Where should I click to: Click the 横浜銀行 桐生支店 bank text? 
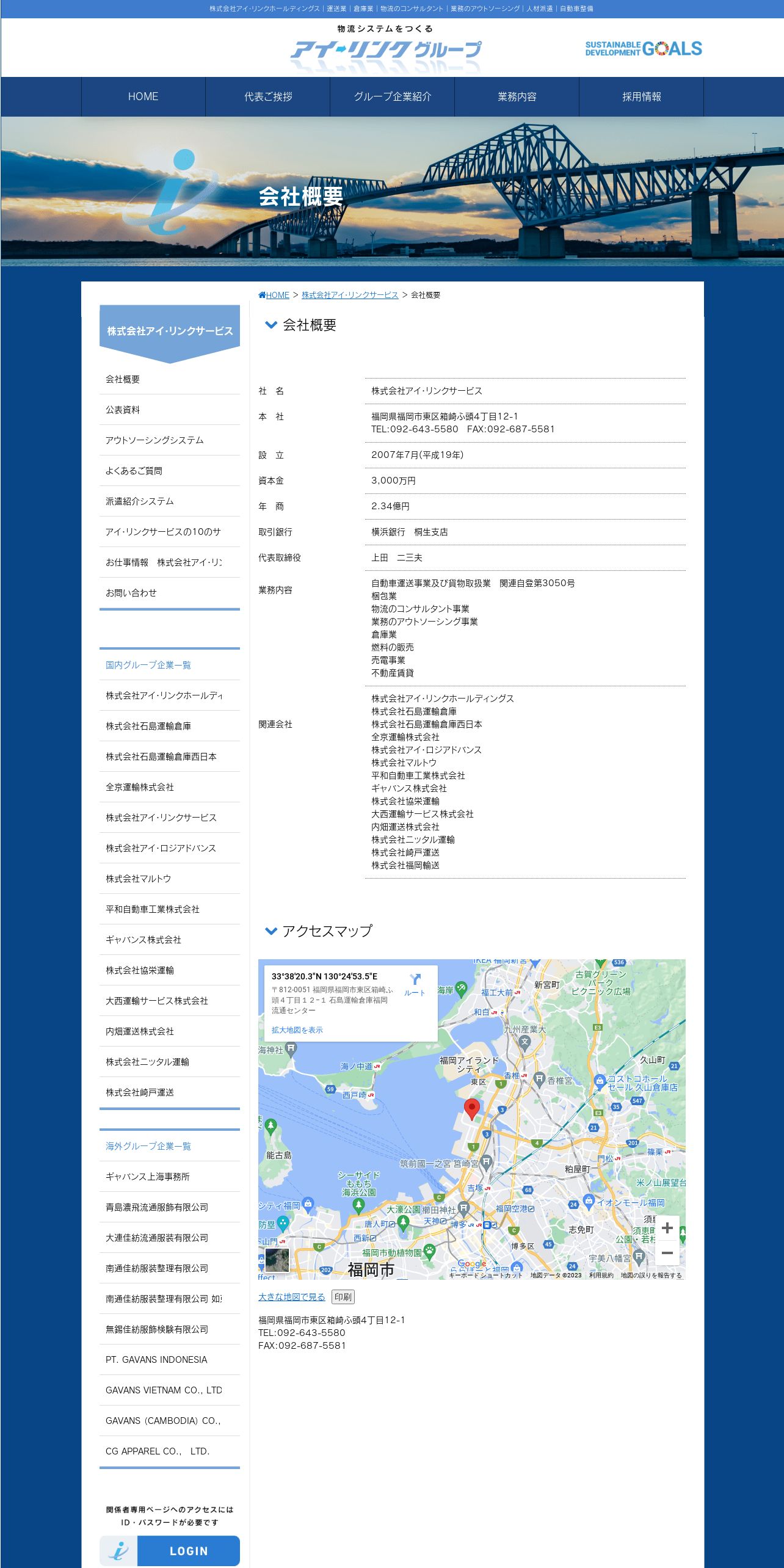(410, 532)
